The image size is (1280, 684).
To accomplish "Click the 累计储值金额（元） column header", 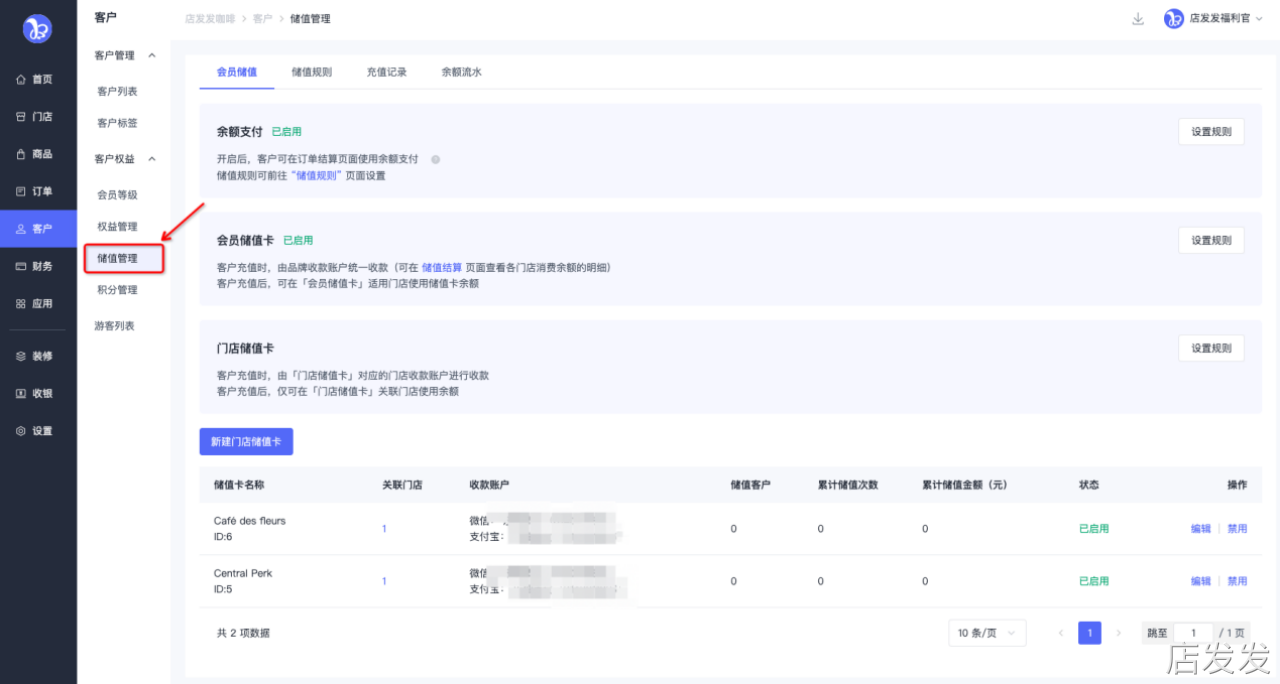I will (x=964, y=485).
